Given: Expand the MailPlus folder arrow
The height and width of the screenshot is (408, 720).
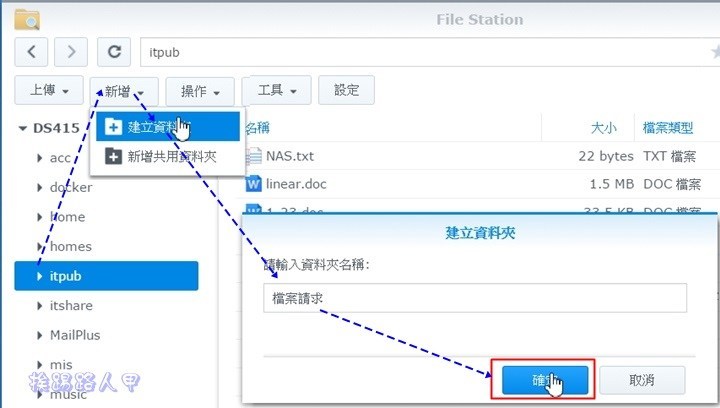Looking at the screenshot, I should pyautogui.click(x=40, y=335).
